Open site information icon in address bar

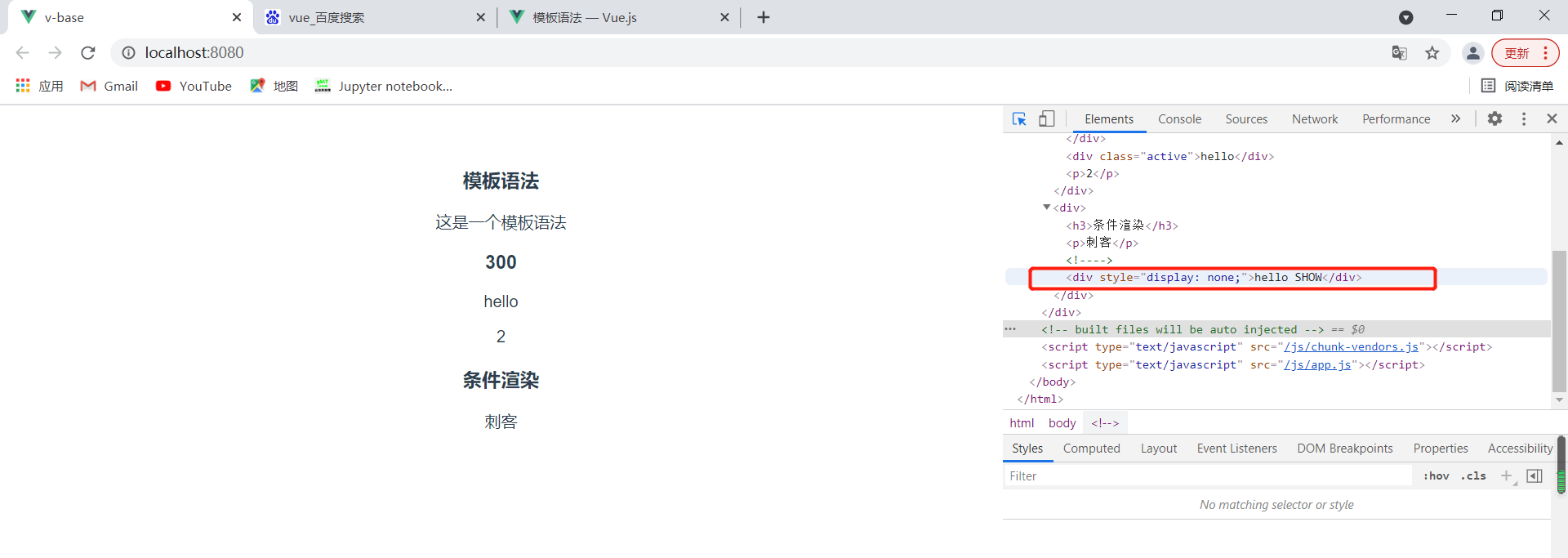(x=128, y=53)
